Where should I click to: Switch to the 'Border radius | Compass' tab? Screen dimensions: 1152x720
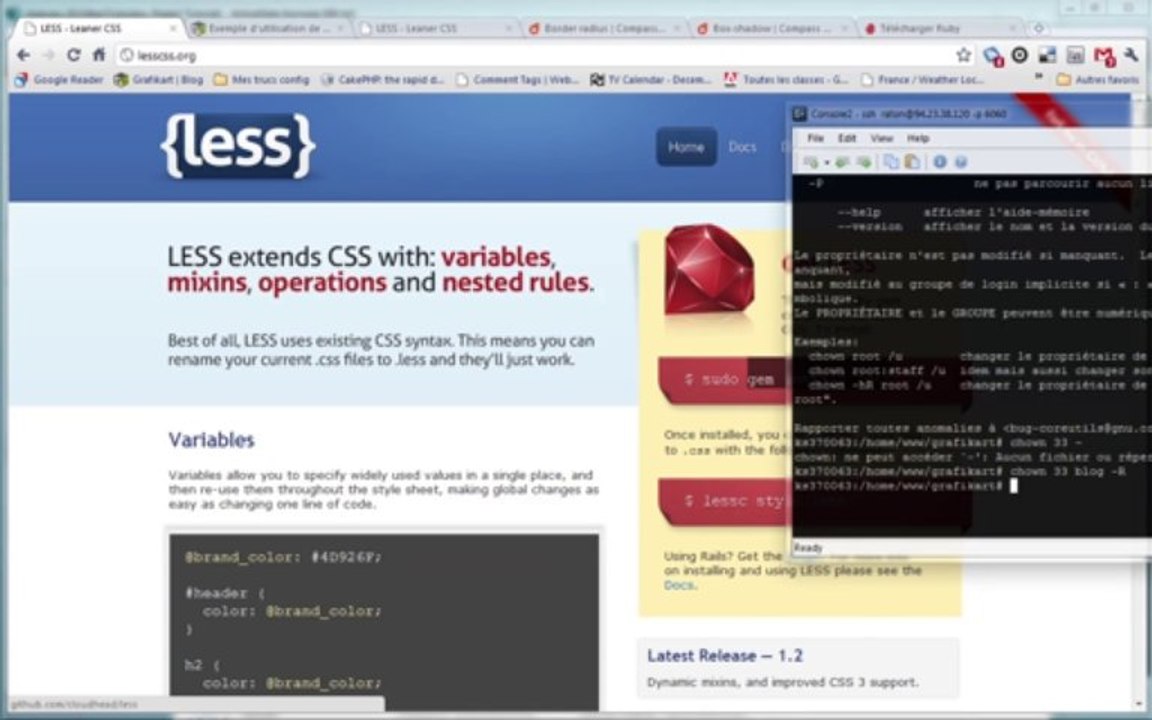[605, 29]
